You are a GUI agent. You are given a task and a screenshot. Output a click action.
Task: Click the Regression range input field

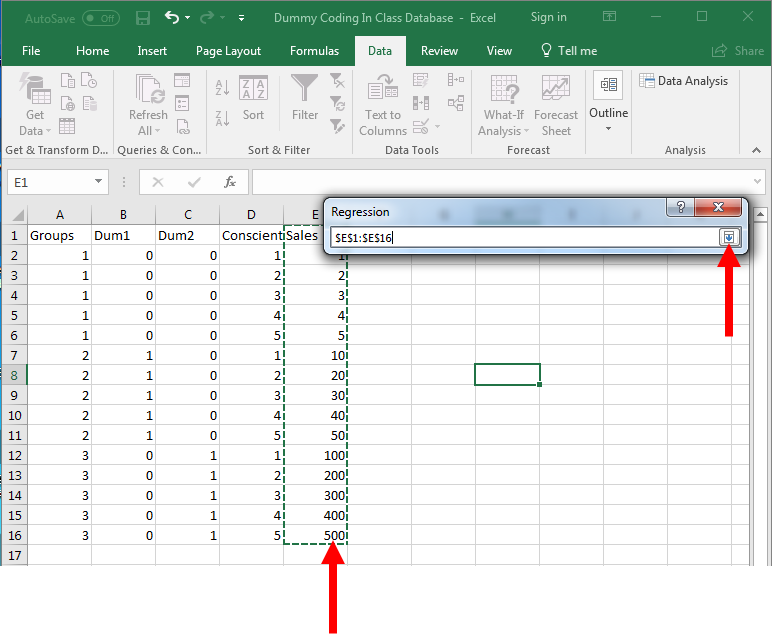click(x=525, y=238)
